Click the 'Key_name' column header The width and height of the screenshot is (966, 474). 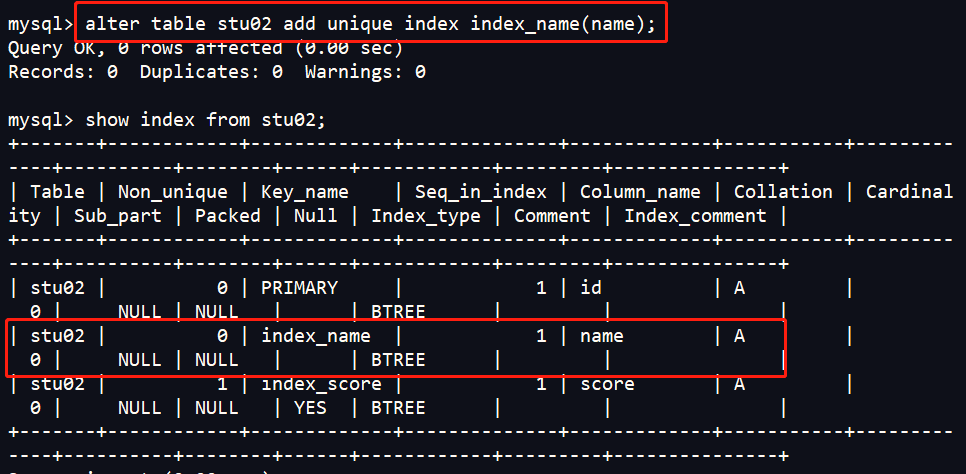click(305, 192)
